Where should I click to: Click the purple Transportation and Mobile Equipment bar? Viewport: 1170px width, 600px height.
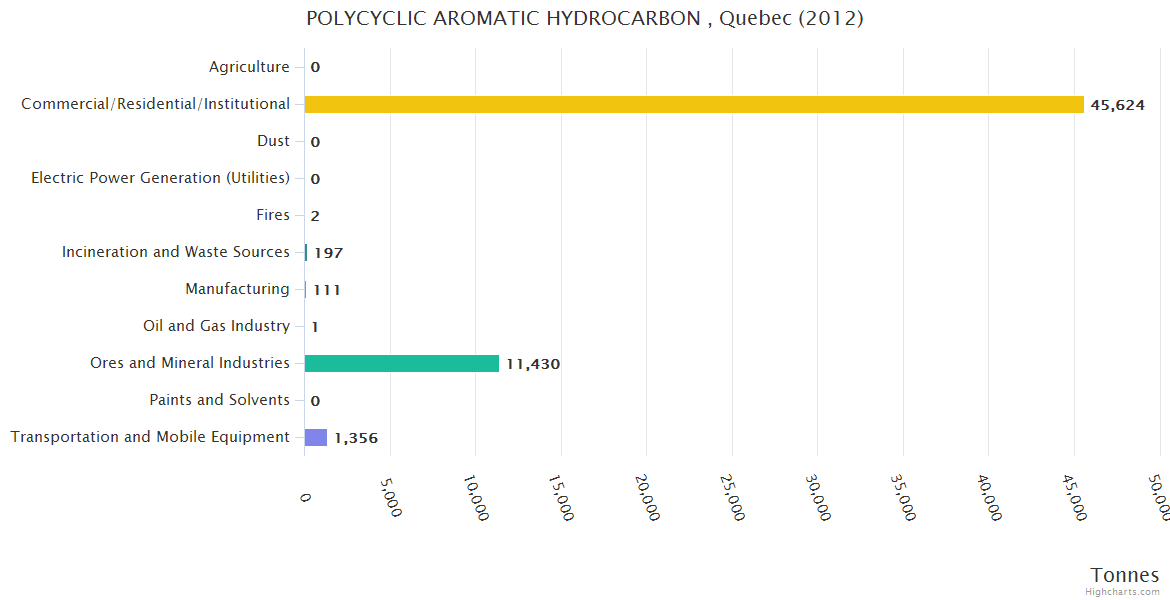tap(316, 437)
